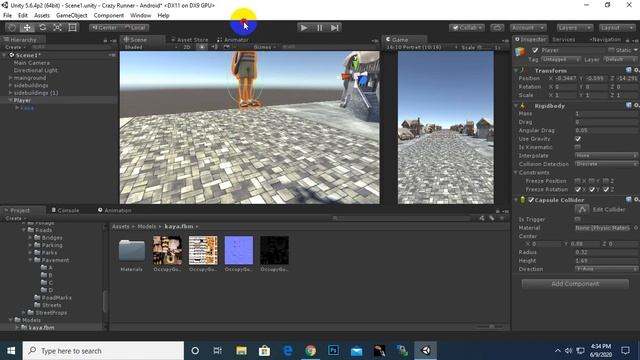The image size is (640, 360).
Task: Click the Add Component button
Action: point(575,284)
